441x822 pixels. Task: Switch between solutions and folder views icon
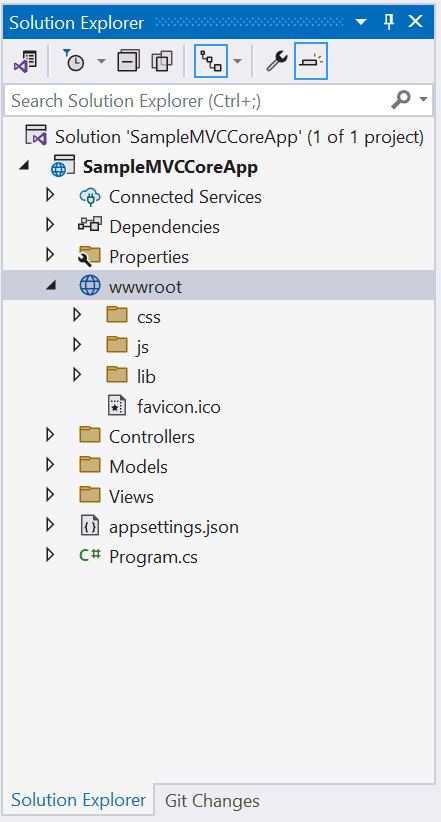point(25,61)
